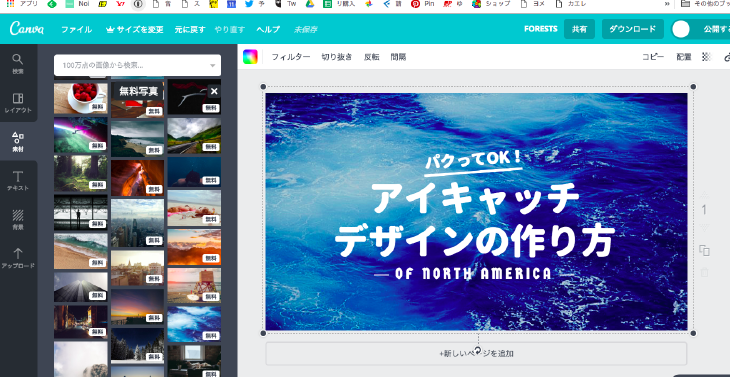Screen dimensions: 730x377
Task: Show more bookmarks with the » chevron
Action: click(667, 4)
